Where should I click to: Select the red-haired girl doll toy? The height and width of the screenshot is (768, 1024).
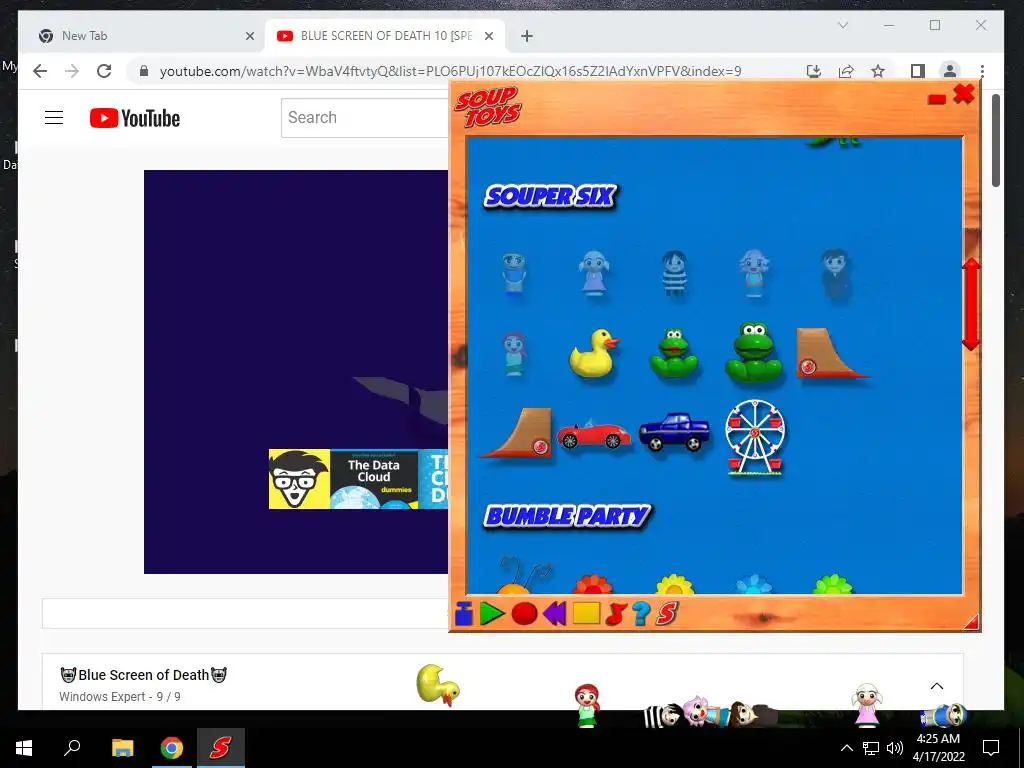tap(514, 354)
